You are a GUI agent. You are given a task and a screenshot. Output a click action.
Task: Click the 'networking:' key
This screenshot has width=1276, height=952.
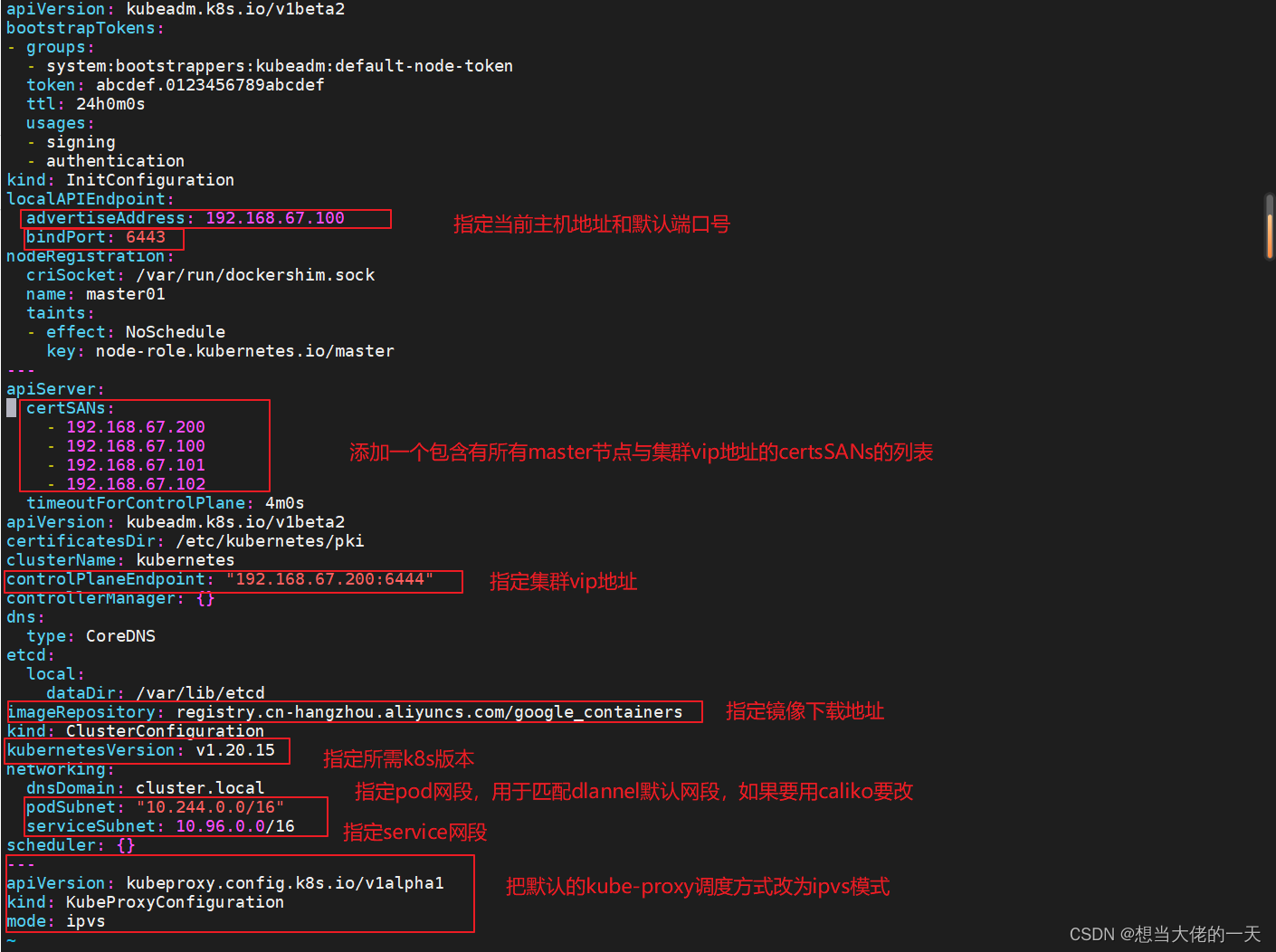[60, 769]
